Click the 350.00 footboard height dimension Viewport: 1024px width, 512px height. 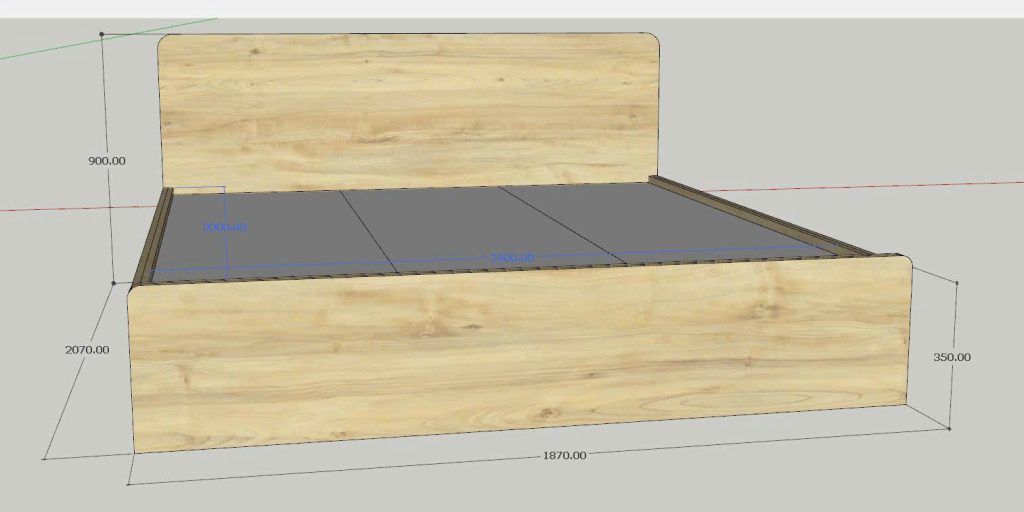[x=951, y=357]
